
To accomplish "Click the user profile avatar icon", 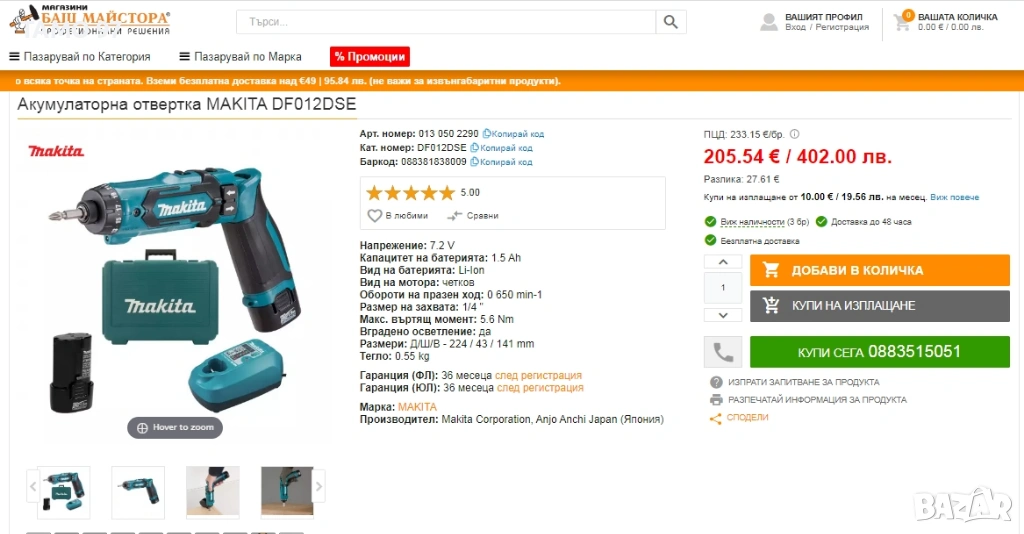I will pos(769,22).
